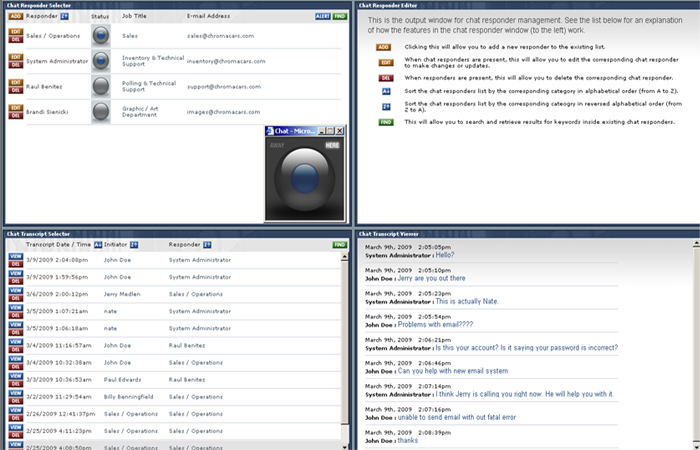Image resolution: width=700 pixels, height=450 pixels.
Task: Click transcript list scrollbar up arrow
Action: click(344, 257)
